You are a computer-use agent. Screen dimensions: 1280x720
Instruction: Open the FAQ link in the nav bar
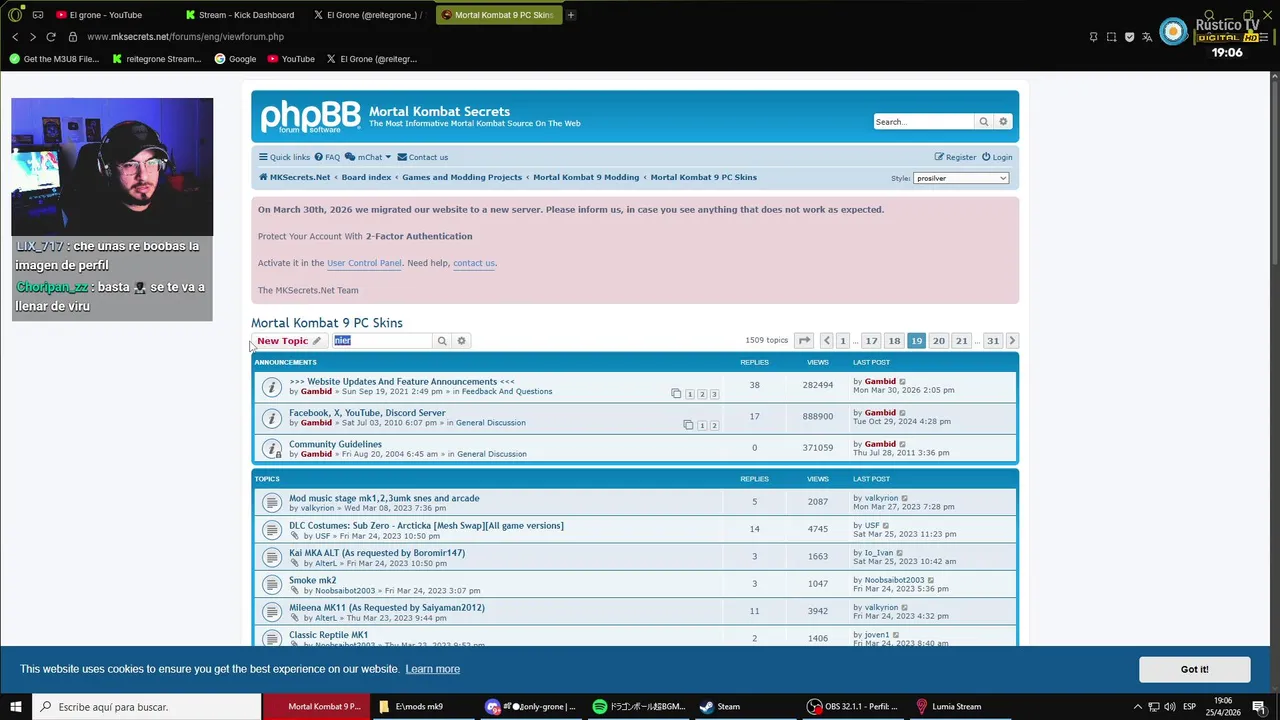point(327,157)
